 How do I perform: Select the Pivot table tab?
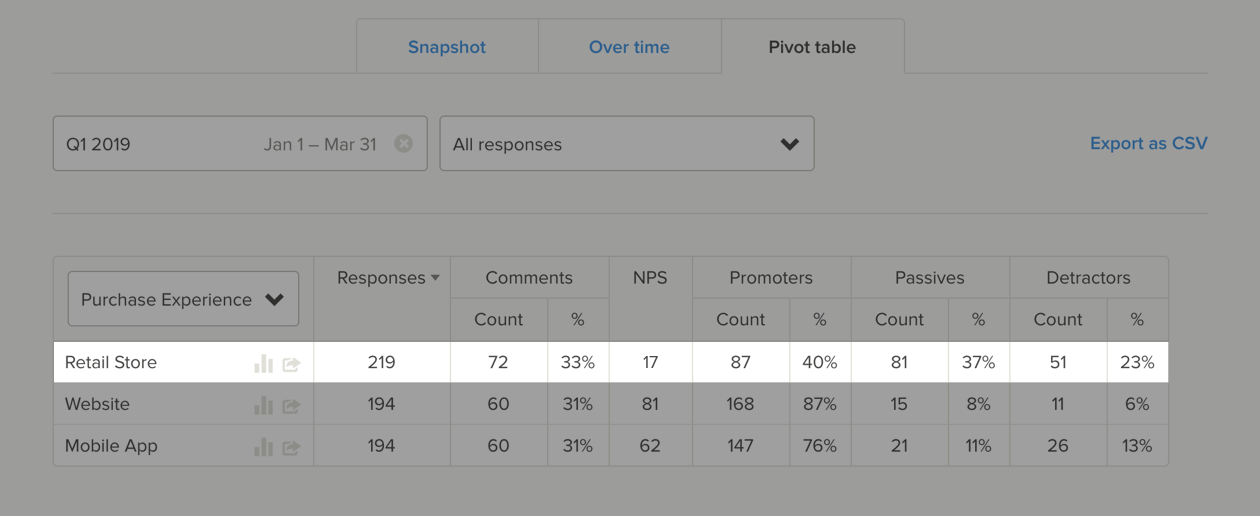pyautogui.click(x=812, y=47)
